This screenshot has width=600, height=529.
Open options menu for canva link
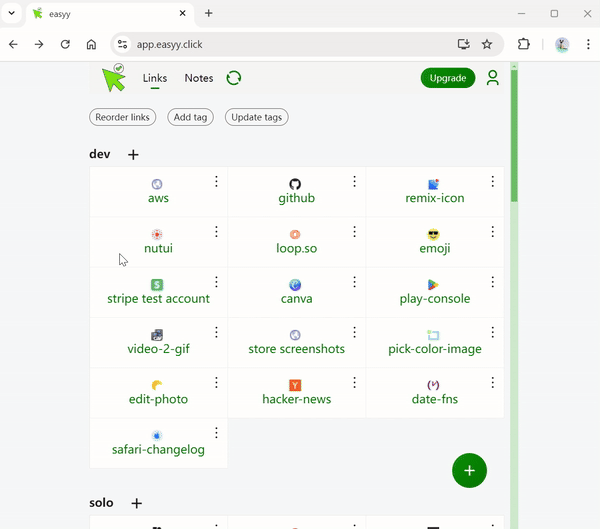pos(354,282)
